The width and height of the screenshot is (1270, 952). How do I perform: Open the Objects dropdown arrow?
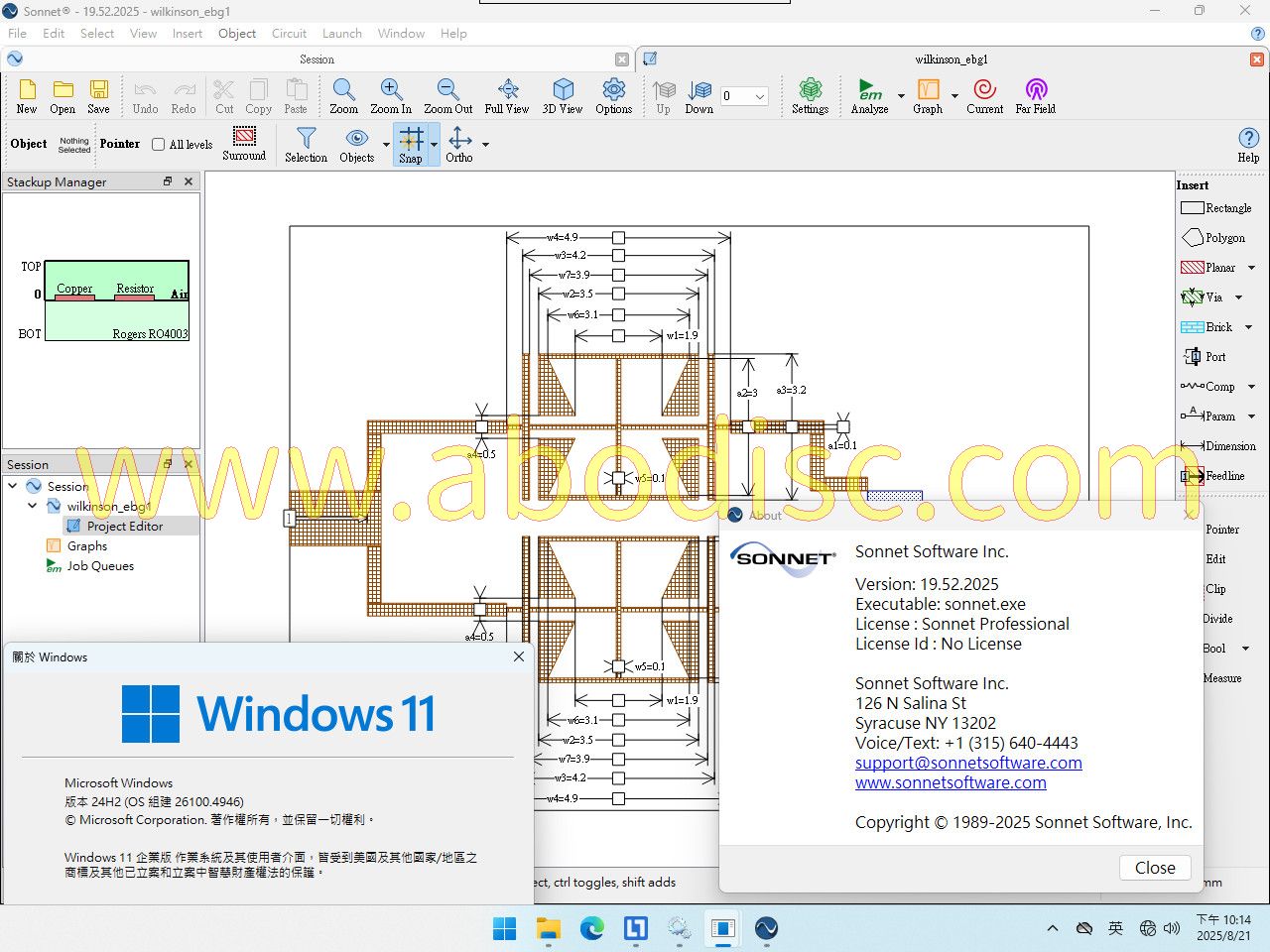tap(386, 145)
